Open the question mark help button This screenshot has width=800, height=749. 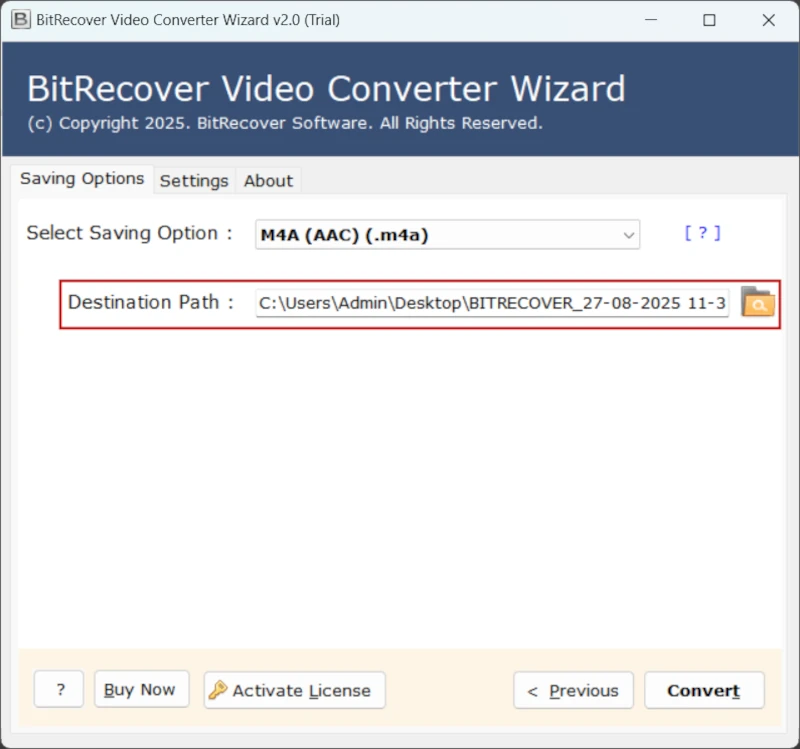pos(59,690)
